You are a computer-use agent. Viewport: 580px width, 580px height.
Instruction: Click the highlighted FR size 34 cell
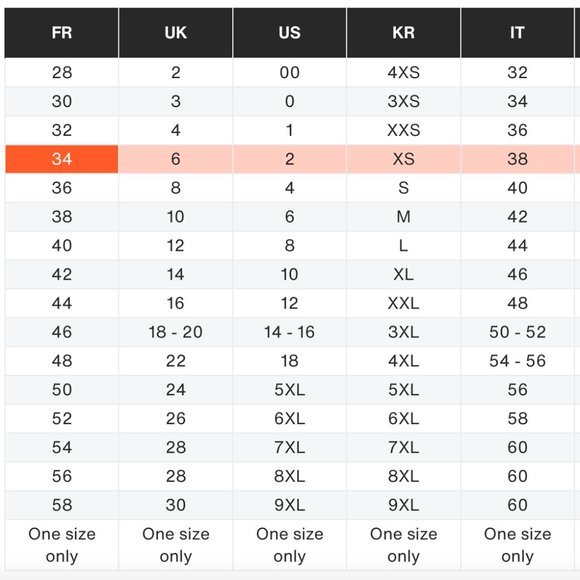(x=62, y=159)
